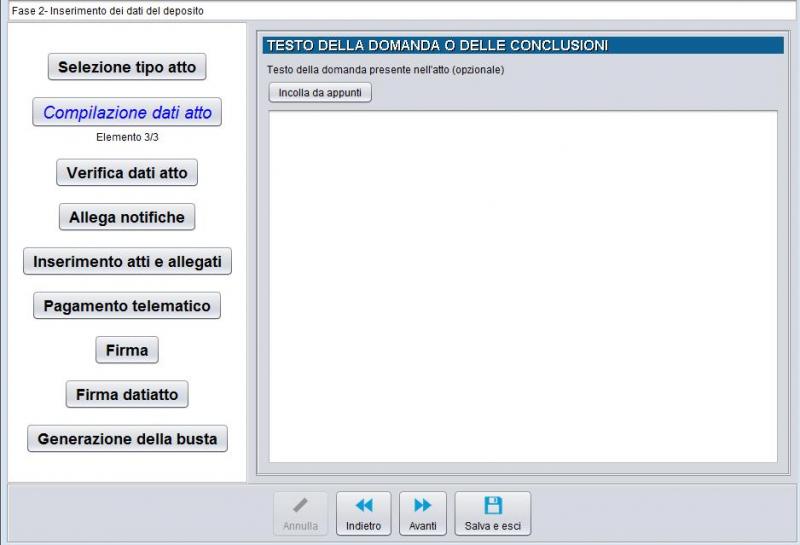800x545 pixels.
Task: Click the Testo della domanda opzionale label
Action: [386, 70]
